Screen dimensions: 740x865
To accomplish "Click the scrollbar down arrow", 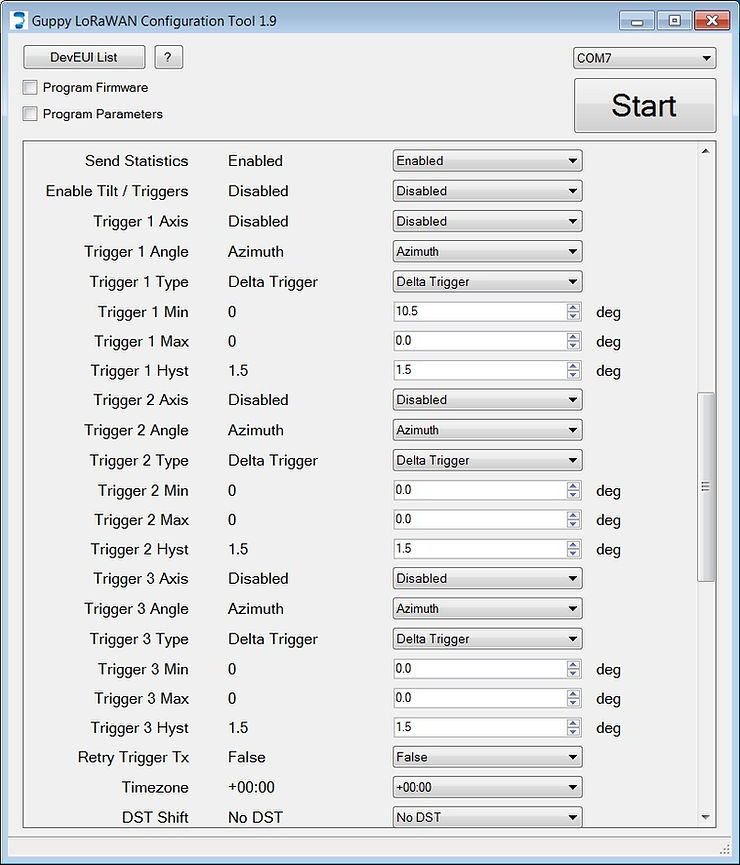I will 706,817.
